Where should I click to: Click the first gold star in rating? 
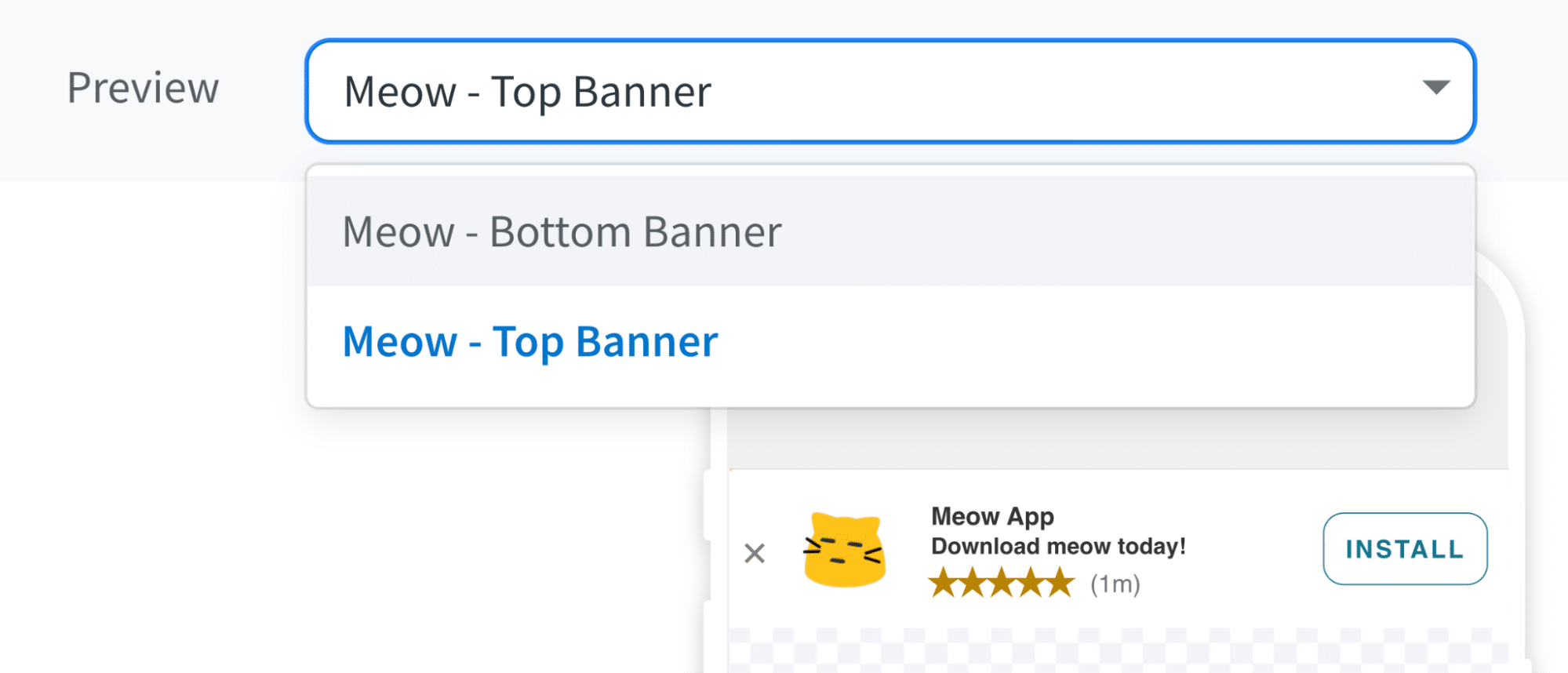[x=944, y=584]
